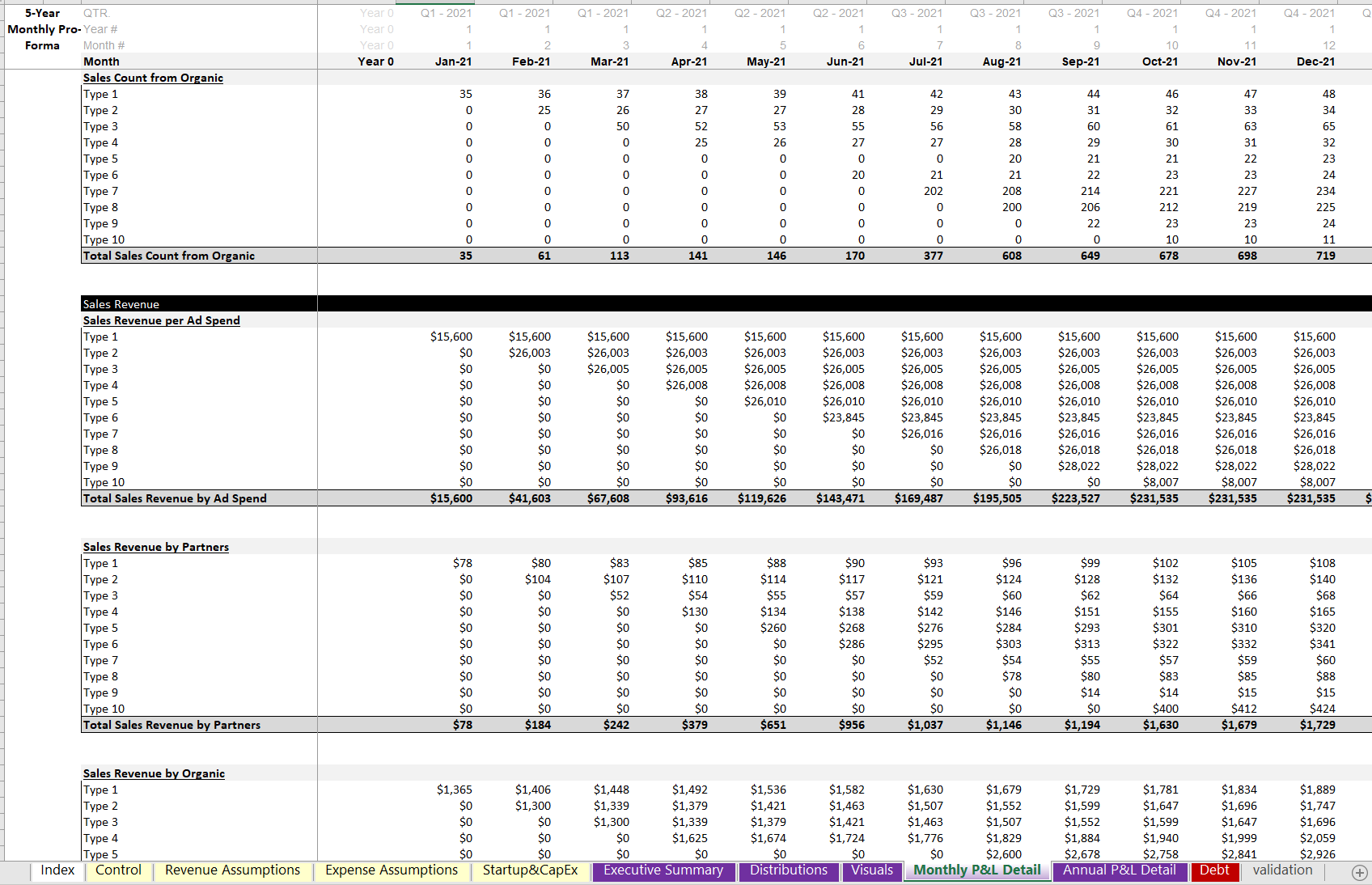The height and width of the screenshot is (885, 1372).
Task: Select ad spend total $41,603 for Feb-21
Action: (529, 498)
